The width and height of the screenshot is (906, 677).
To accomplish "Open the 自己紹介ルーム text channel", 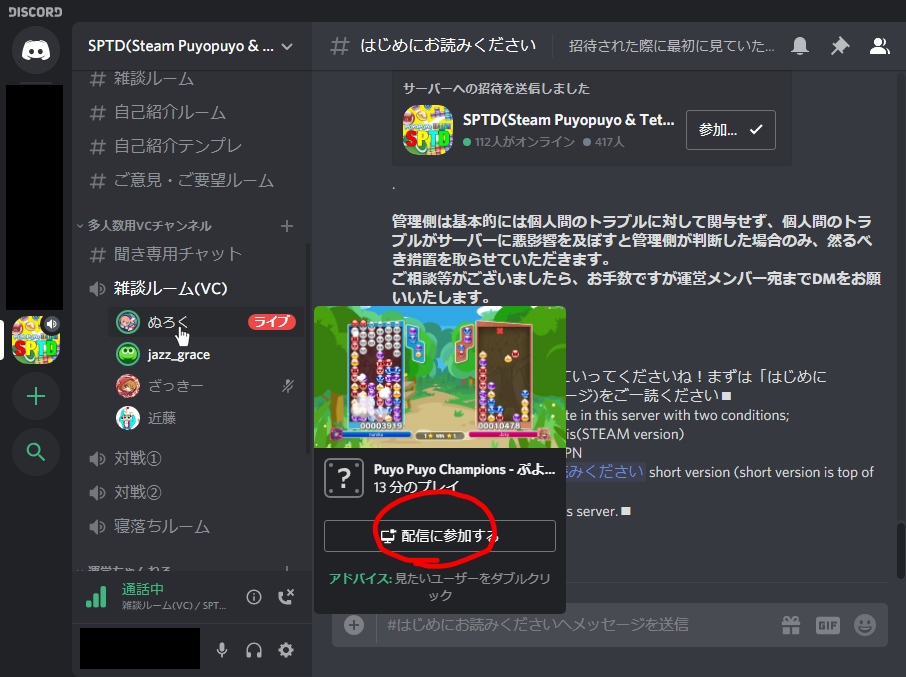I will 170,112.
